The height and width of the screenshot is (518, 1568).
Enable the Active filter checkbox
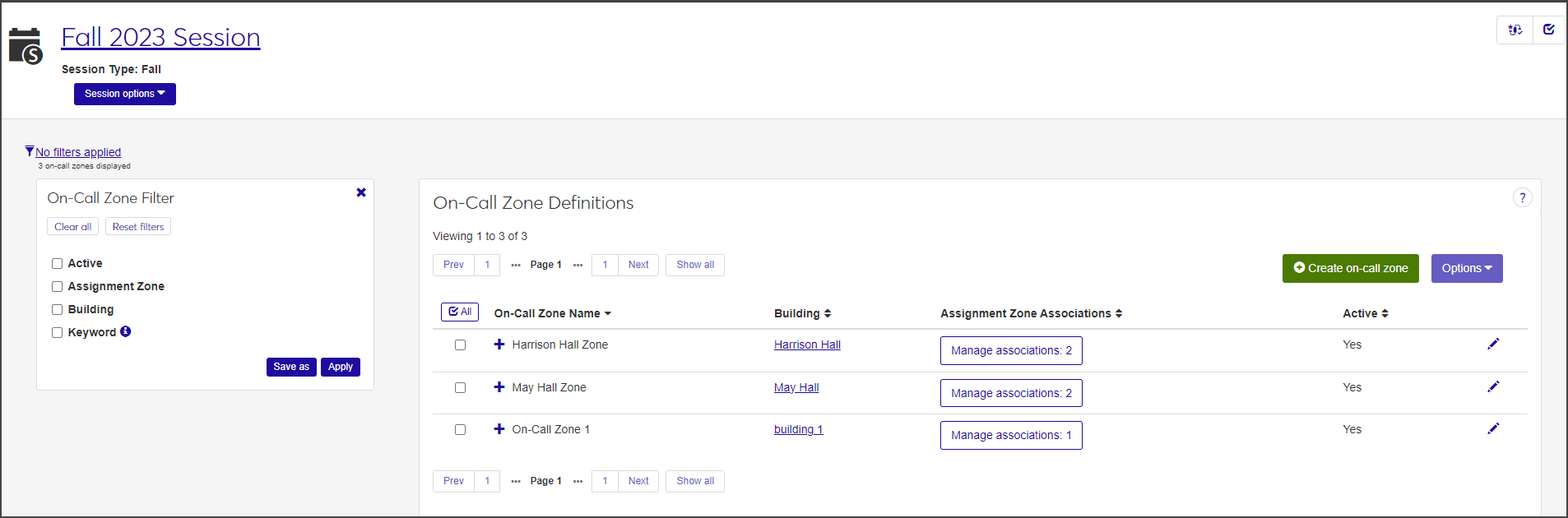click(x=58, y=264)
